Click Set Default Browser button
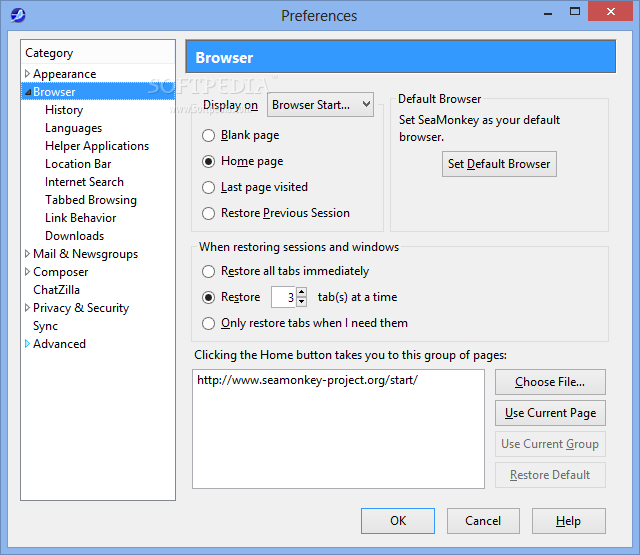Image resolution: width=640 pixels, height=555 pixels. [x=499, y=164]
